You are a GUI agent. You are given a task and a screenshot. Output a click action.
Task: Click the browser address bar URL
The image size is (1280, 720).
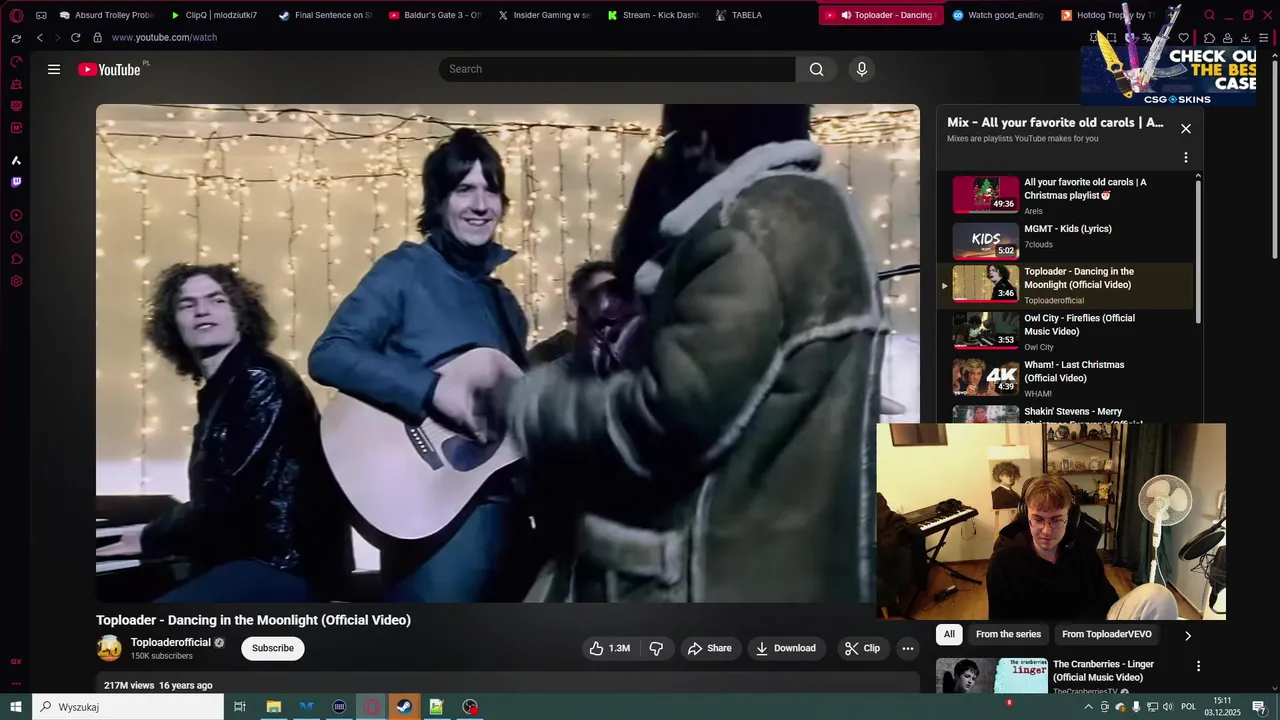click(164, 37)
